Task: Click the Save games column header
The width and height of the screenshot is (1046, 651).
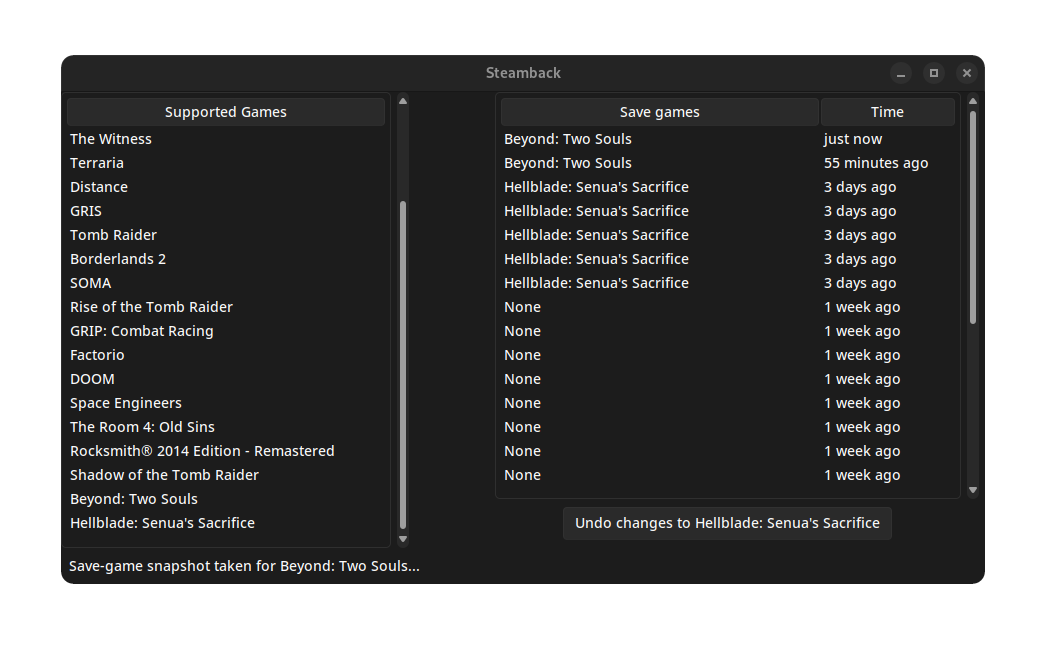Action: [x=659, y=111]
